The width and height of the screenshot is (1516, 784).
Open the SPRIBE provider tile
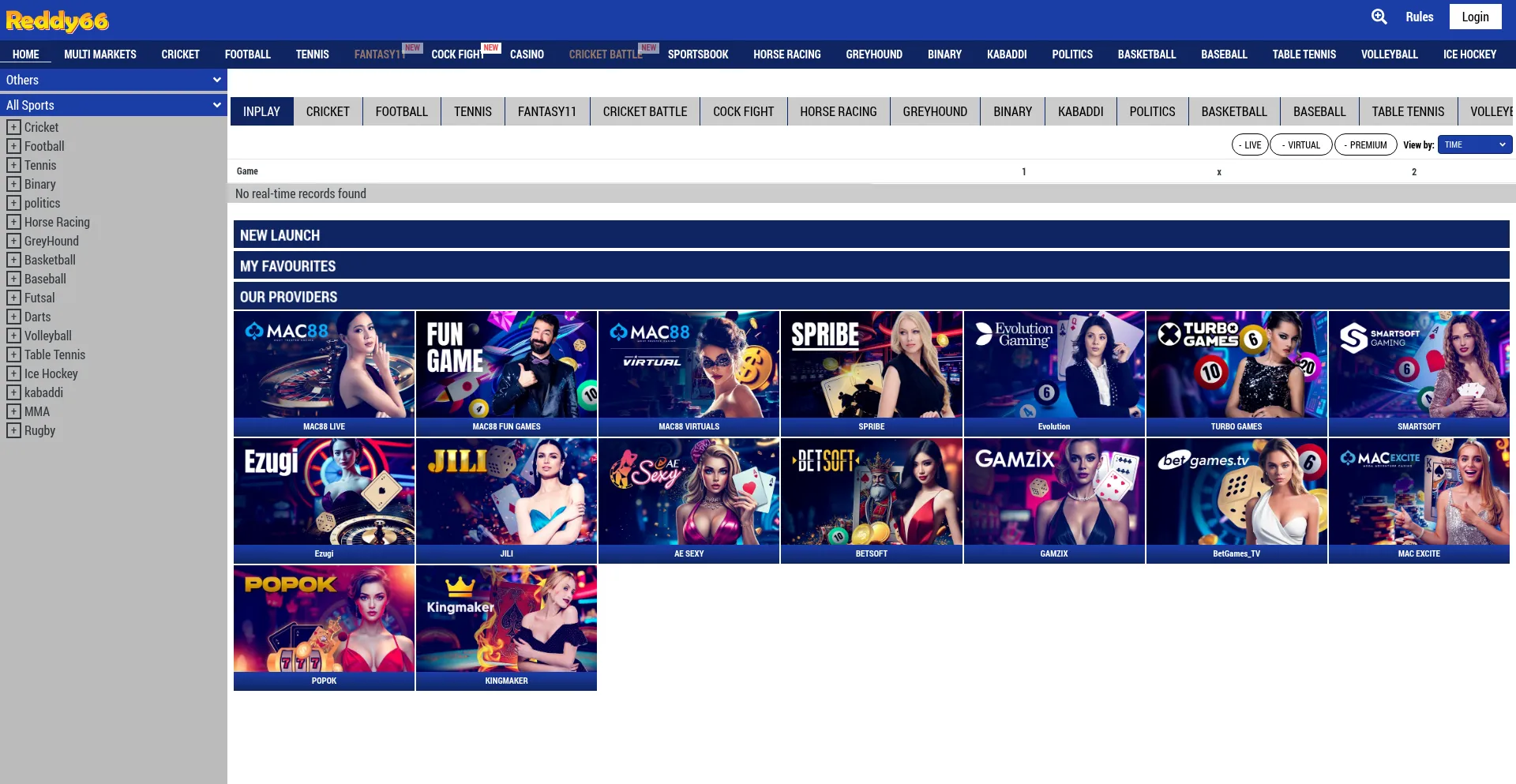[872, 373]
